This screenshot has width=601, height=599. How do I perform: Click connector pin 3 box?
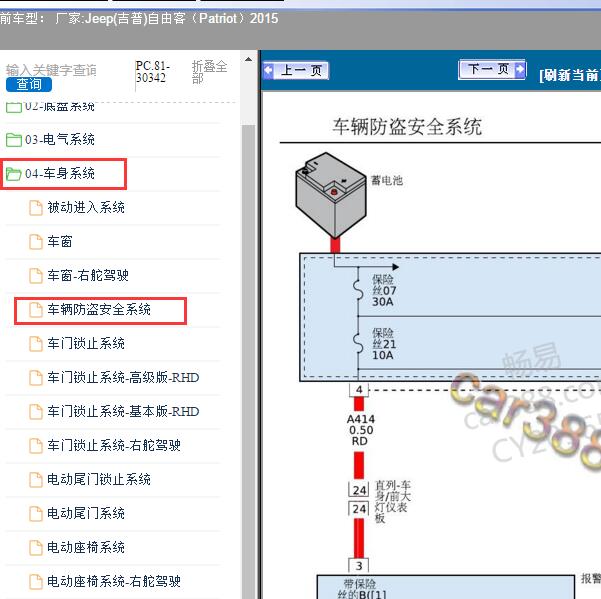click(359, 565)
